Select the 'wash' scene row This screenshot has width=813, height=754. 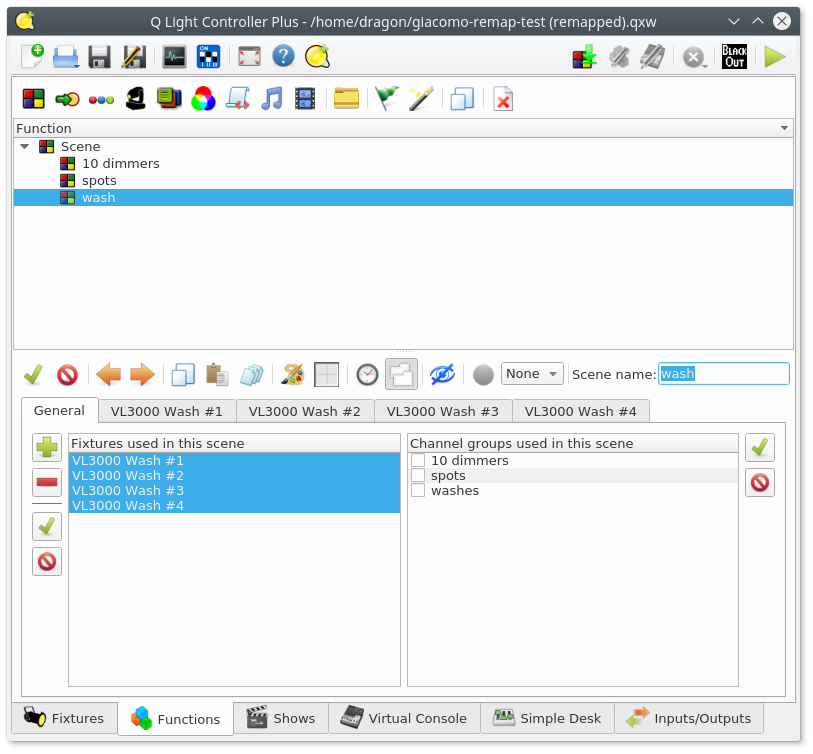click(403, 198)
